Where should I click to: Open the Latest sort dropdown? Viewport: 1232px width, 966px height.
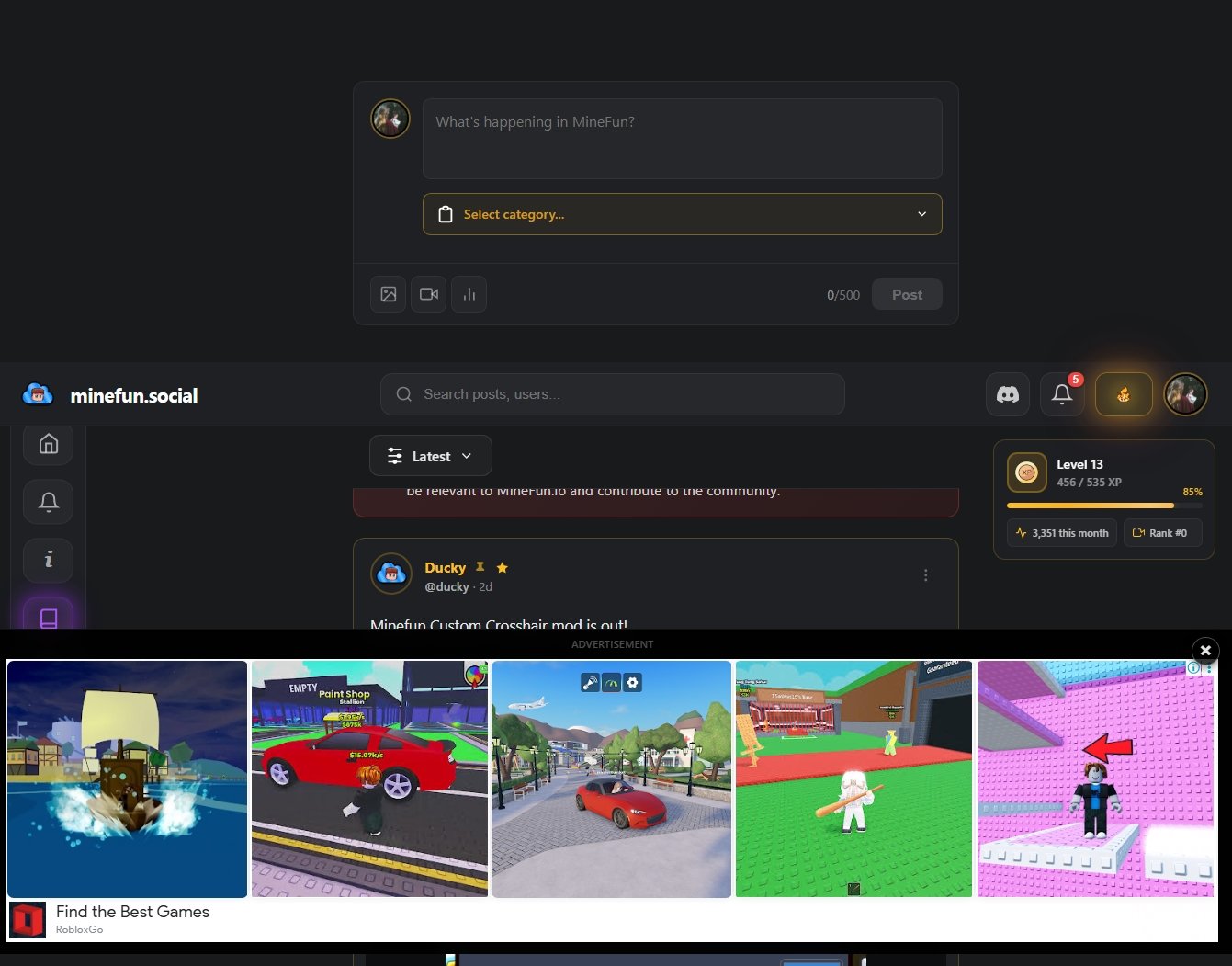[430, 456]
